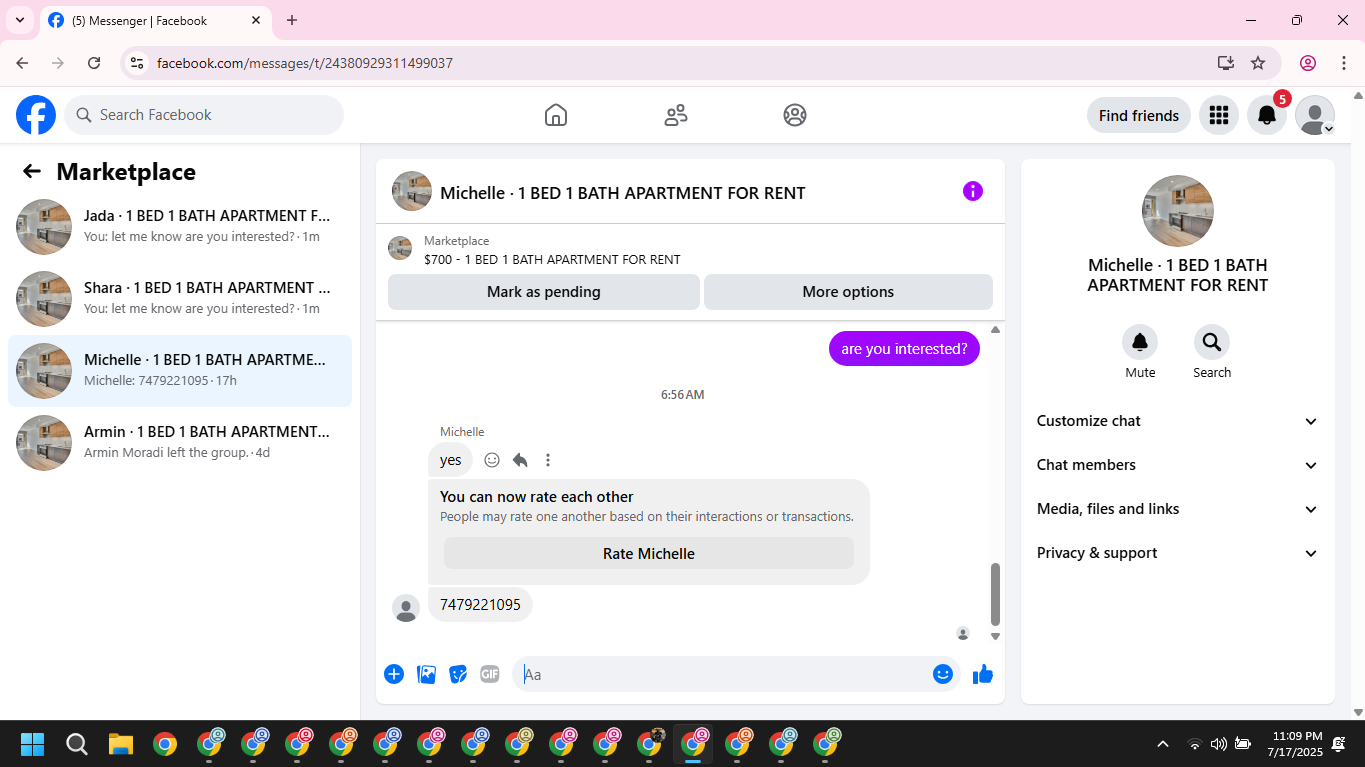The image size is (1365, 767).
Task: Mute the conversation with the bell icon
Action: click(1140, 343)
